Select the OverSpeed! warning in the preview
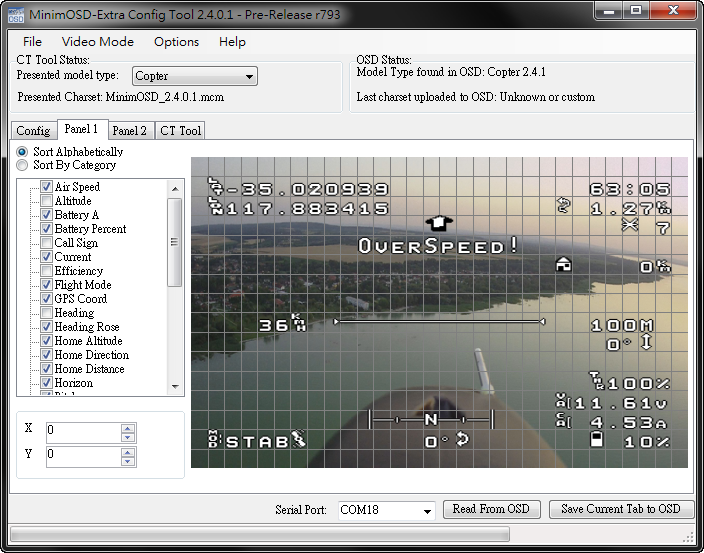 [438, 246]
